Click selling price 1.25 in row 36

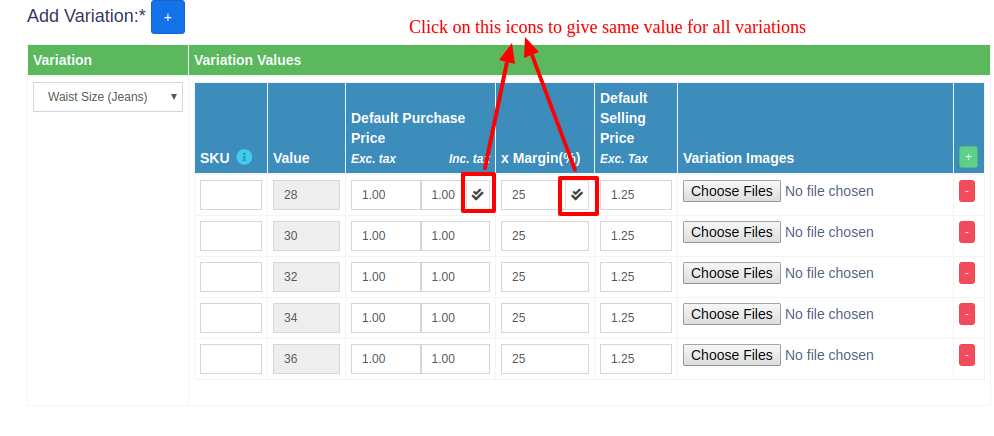coord(636,359)
